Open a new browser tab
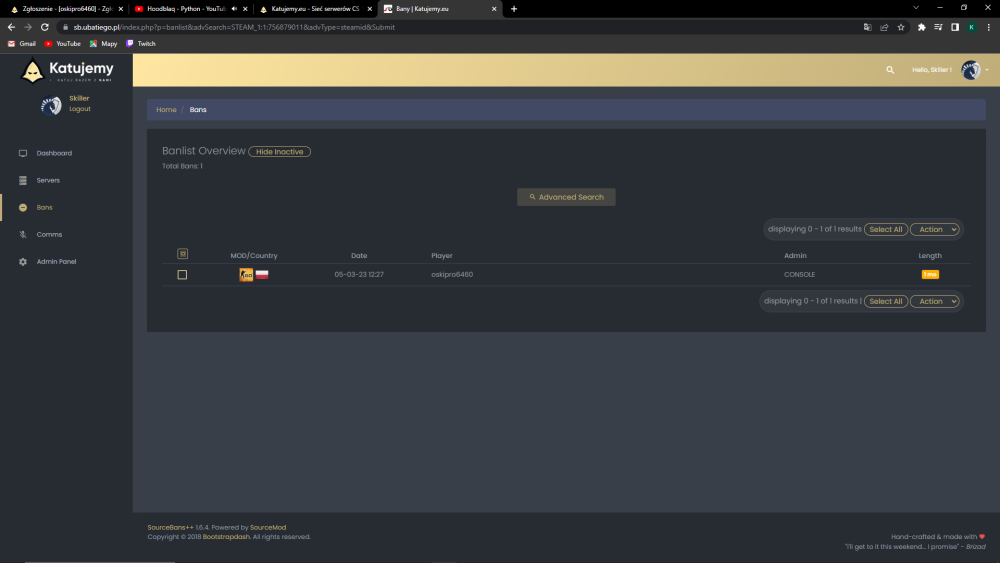1000x563 pixels. (x=514, y=9)
